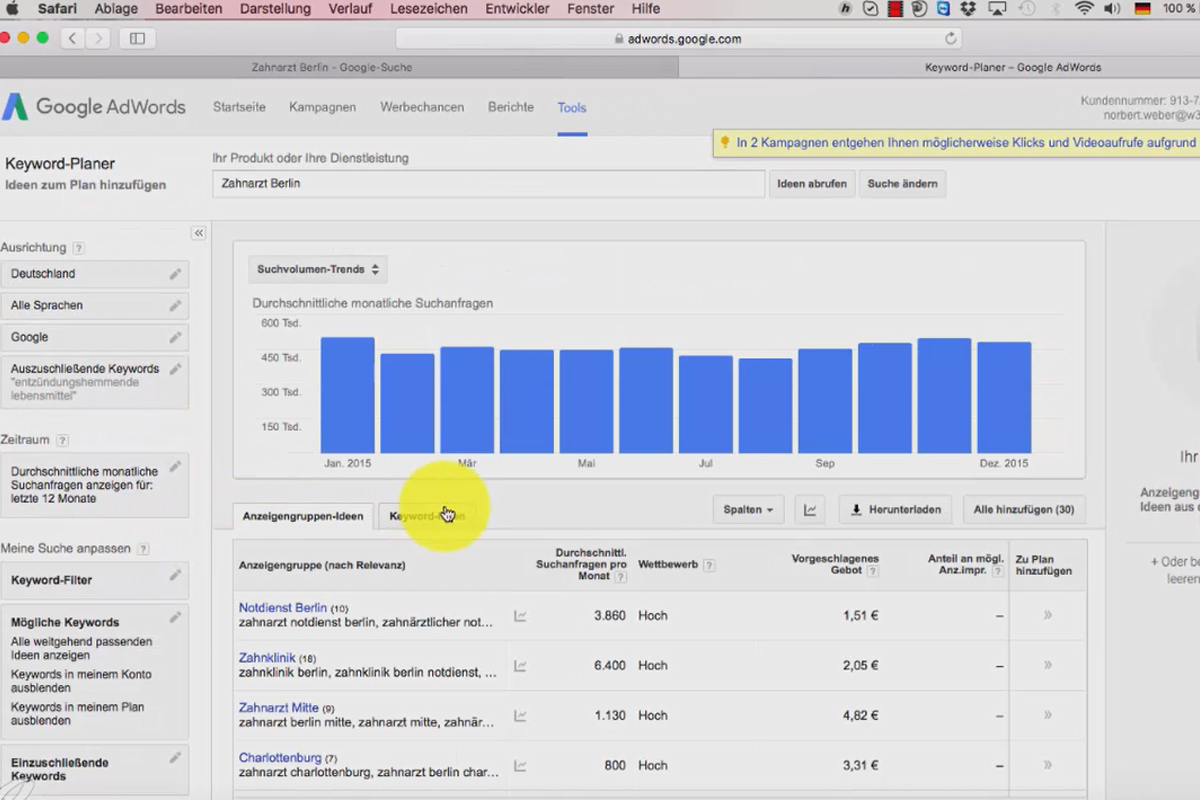The image size is (1200, 800).
Task: Go back in Safari
Action: pos(72,38)
